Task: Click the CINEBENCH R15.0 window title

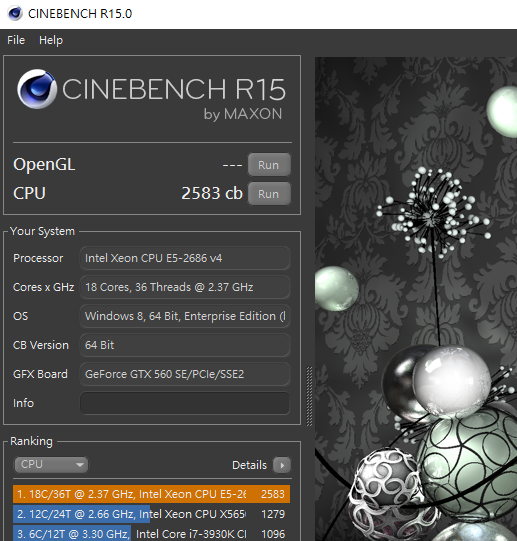Action: tap(80, 14)
